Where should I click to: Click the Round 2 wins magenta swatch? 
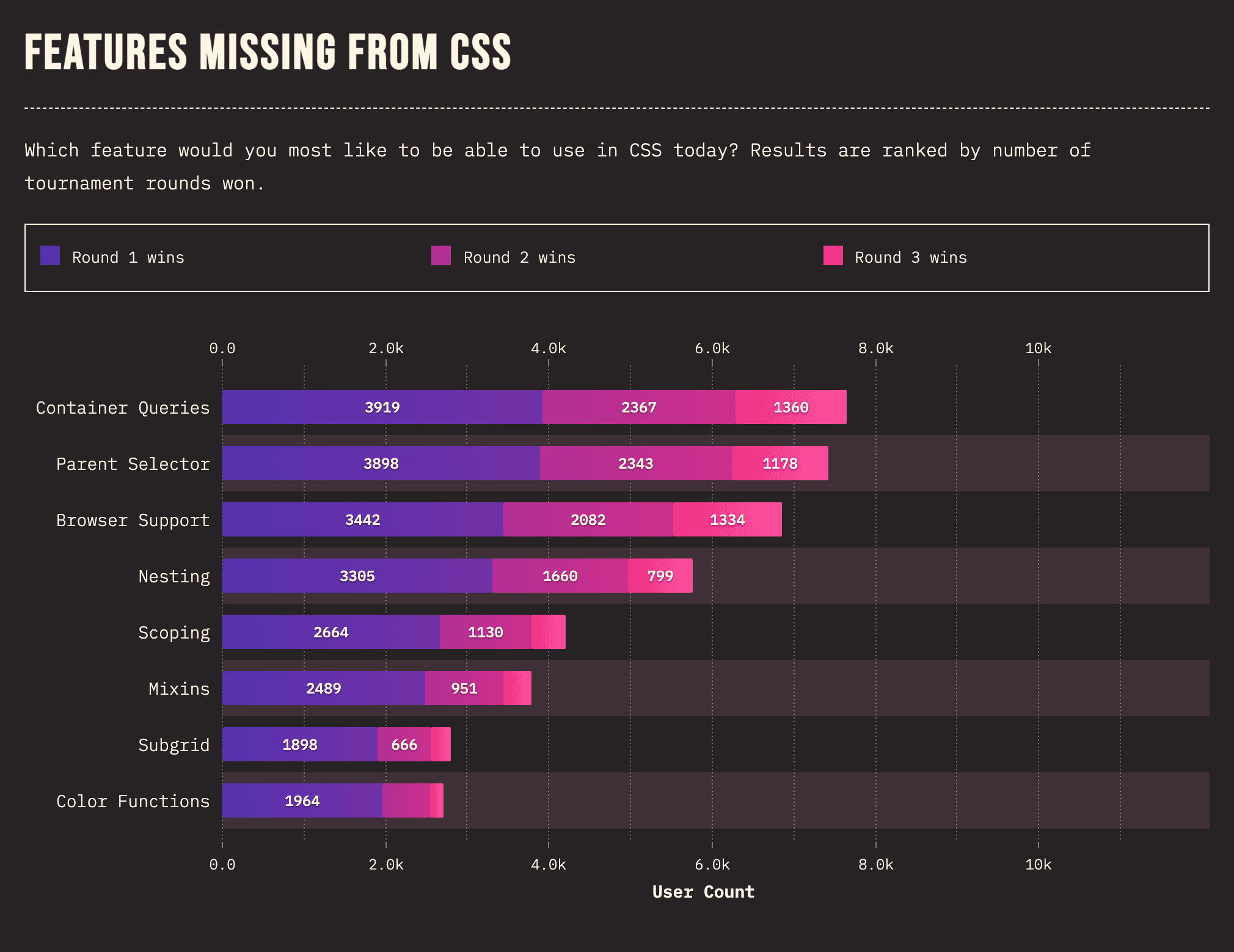click(441, 255)
